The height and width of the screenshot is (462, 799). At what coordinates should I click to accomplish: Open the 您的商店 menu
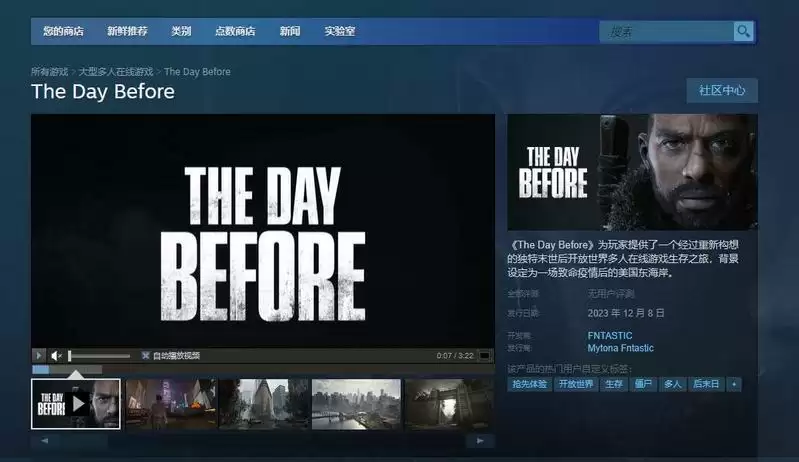click(63, 31)
